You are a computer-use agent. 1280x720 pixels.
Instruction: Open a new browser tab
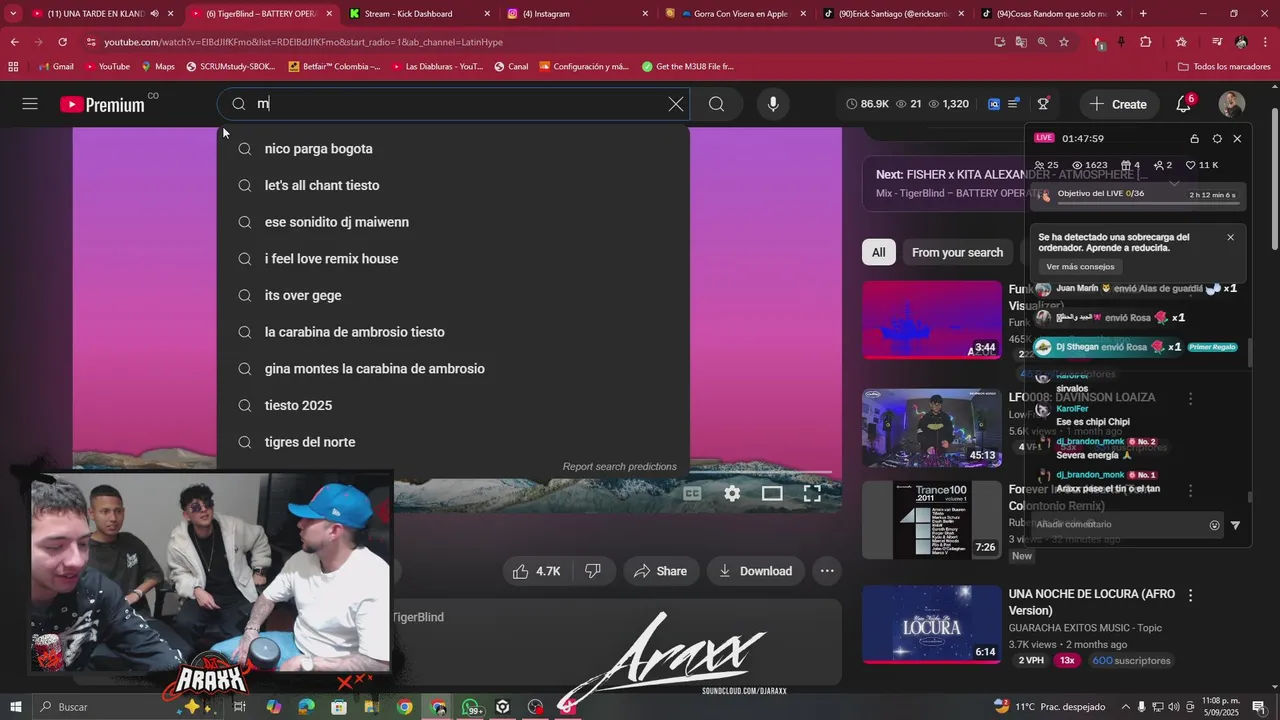[1143, 14]
